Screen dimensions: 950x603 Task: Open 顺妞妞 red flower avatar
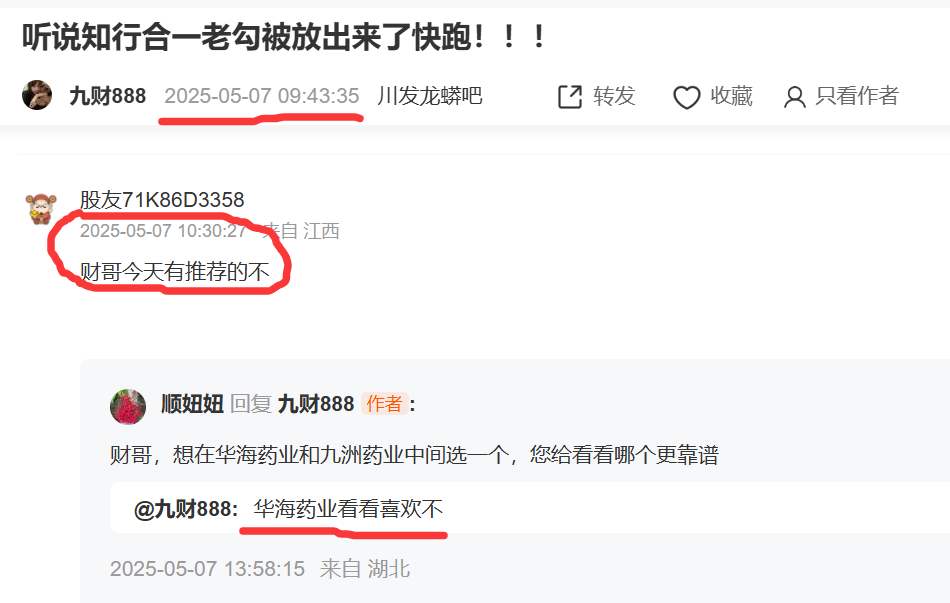pyautogui.click(x=128, y=407)
